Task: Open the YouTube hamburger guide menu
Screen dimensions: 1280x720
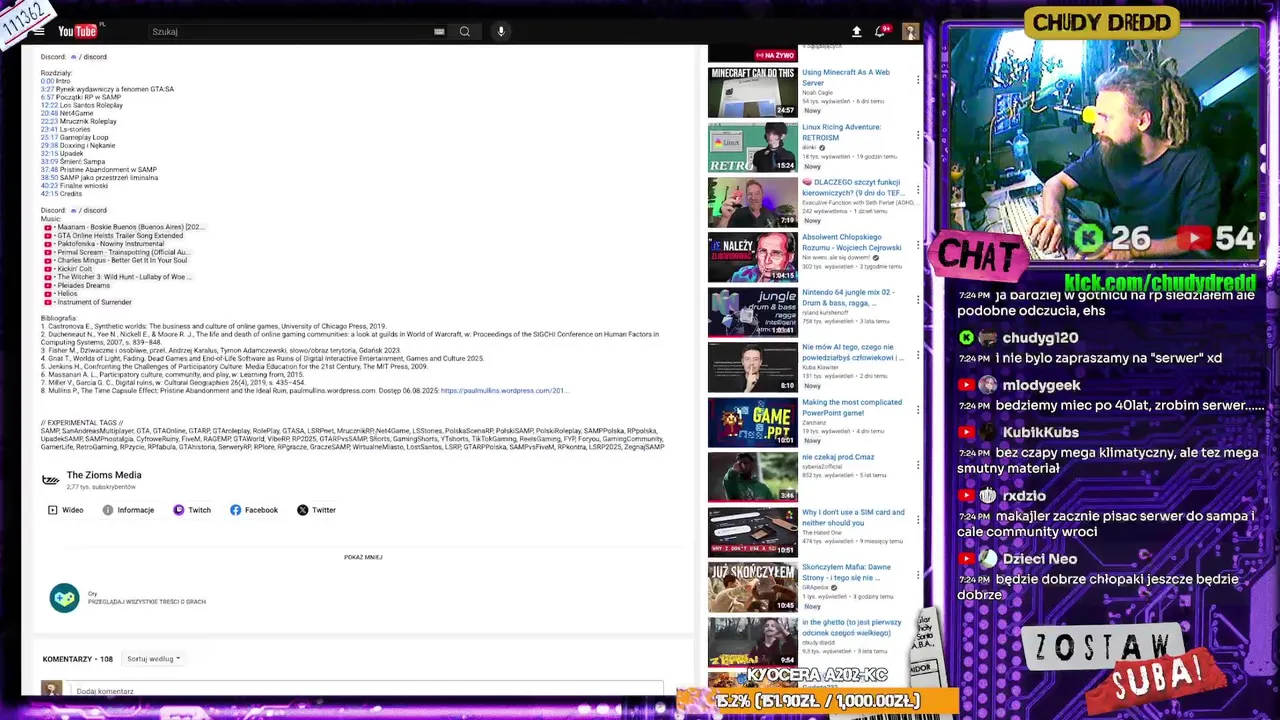Action: [x=39, y=31]
